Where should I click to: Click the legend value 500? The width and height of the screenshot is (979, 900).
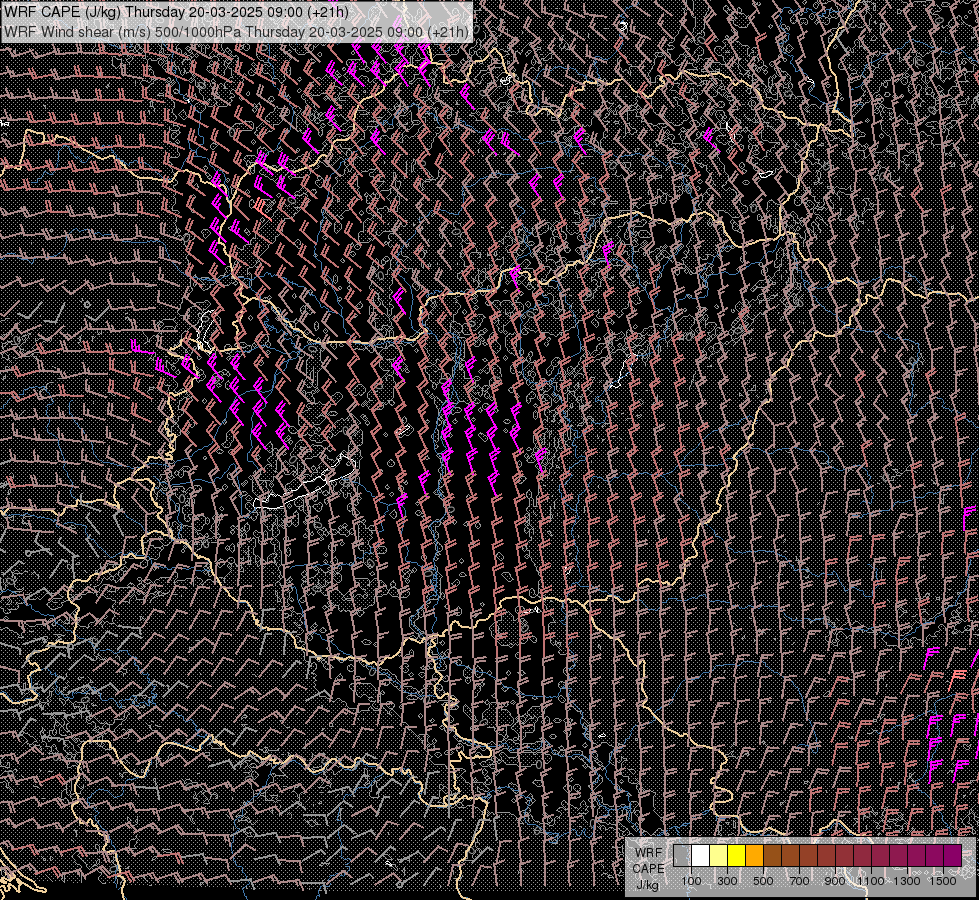[763, 881]
